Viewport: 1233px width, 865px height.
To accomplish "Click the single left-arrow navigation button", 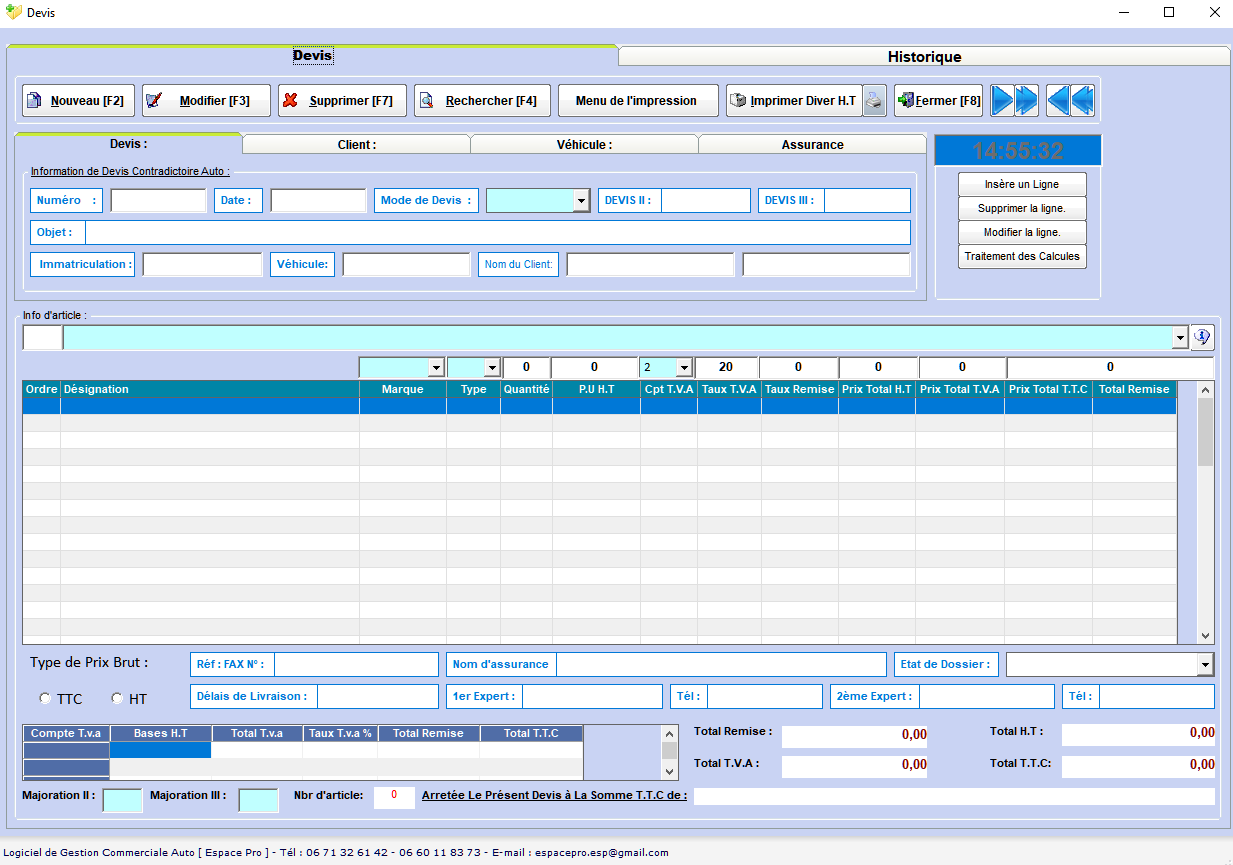I will pyautogui.click(x=1058, y=101).
